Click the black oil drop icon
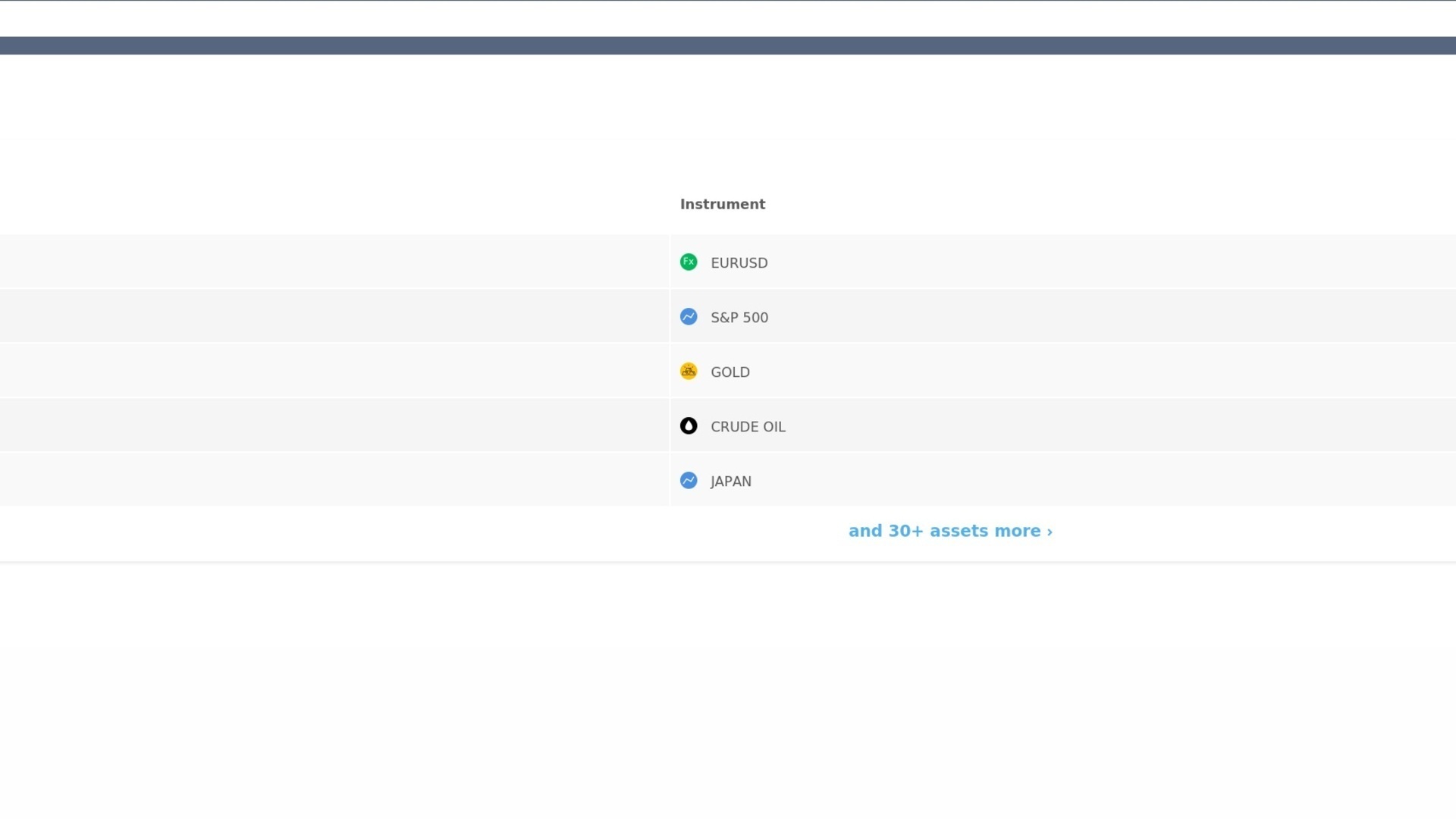Screen dimensions: 1456x819 pos(689,426)
